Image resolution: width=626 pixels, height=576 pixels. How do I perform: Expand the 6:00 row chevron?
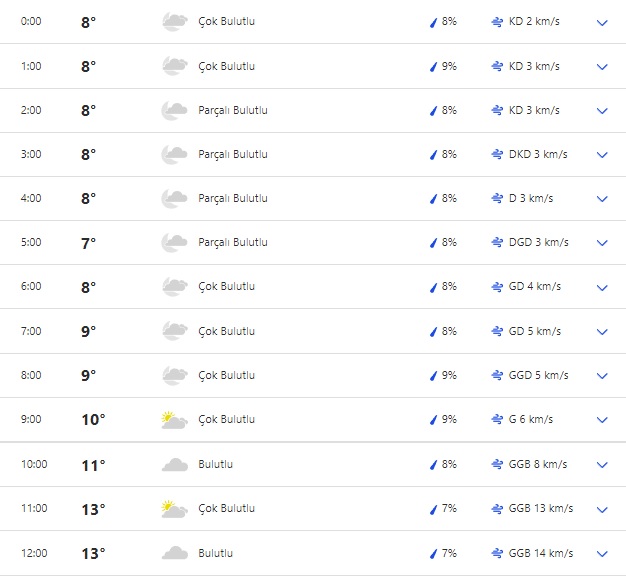pos(602,287)
